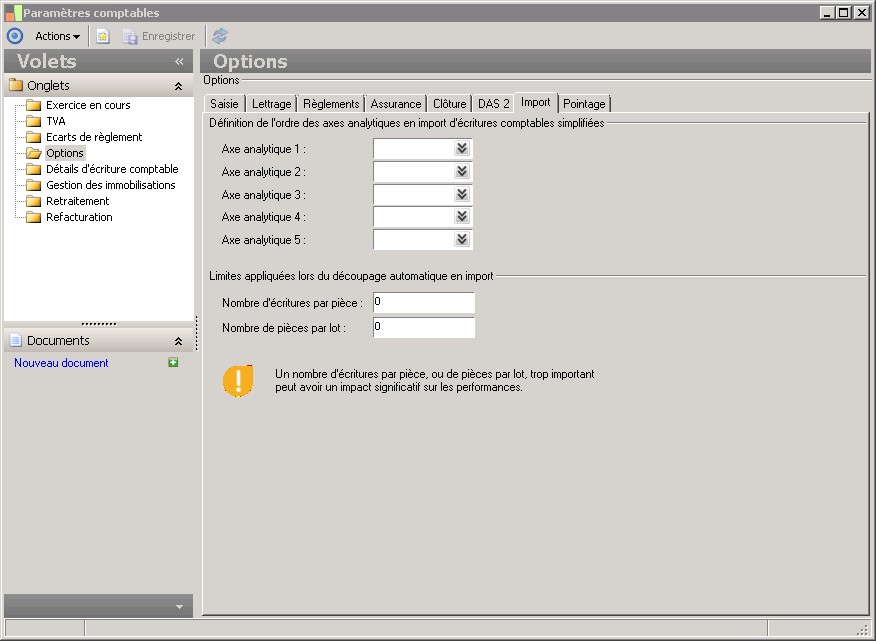Open the Axe analytique 3 dropdown

pos(462,194)
